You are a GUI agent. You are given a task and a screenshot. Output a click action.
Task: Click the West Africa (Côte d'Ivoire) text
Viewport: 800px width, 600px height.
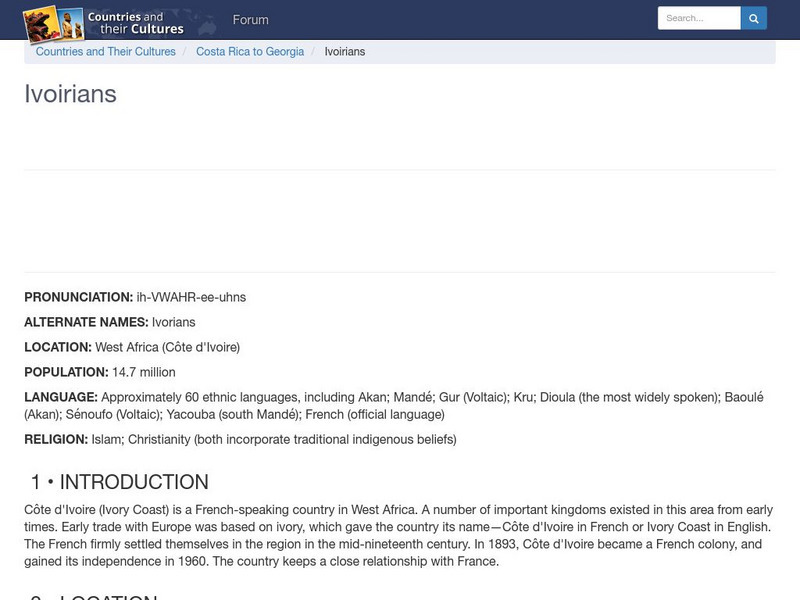click(x=168, y=347)
